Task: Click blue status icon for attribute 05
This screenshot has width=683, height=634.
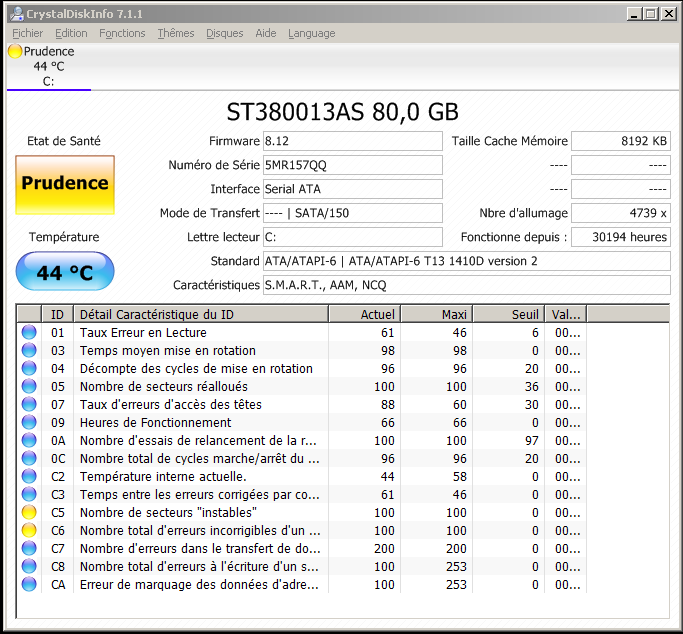Action: pos(29,386)
